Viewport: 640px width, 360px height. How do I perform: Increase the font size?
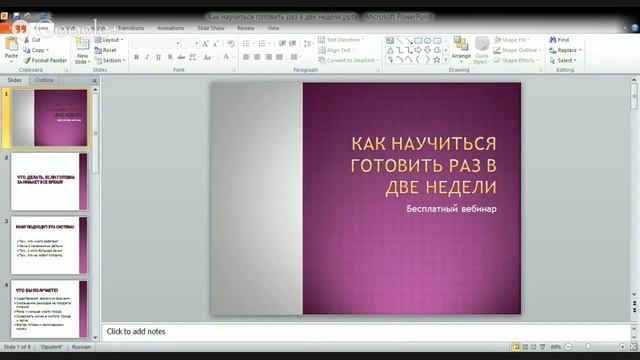pos(205,44)
